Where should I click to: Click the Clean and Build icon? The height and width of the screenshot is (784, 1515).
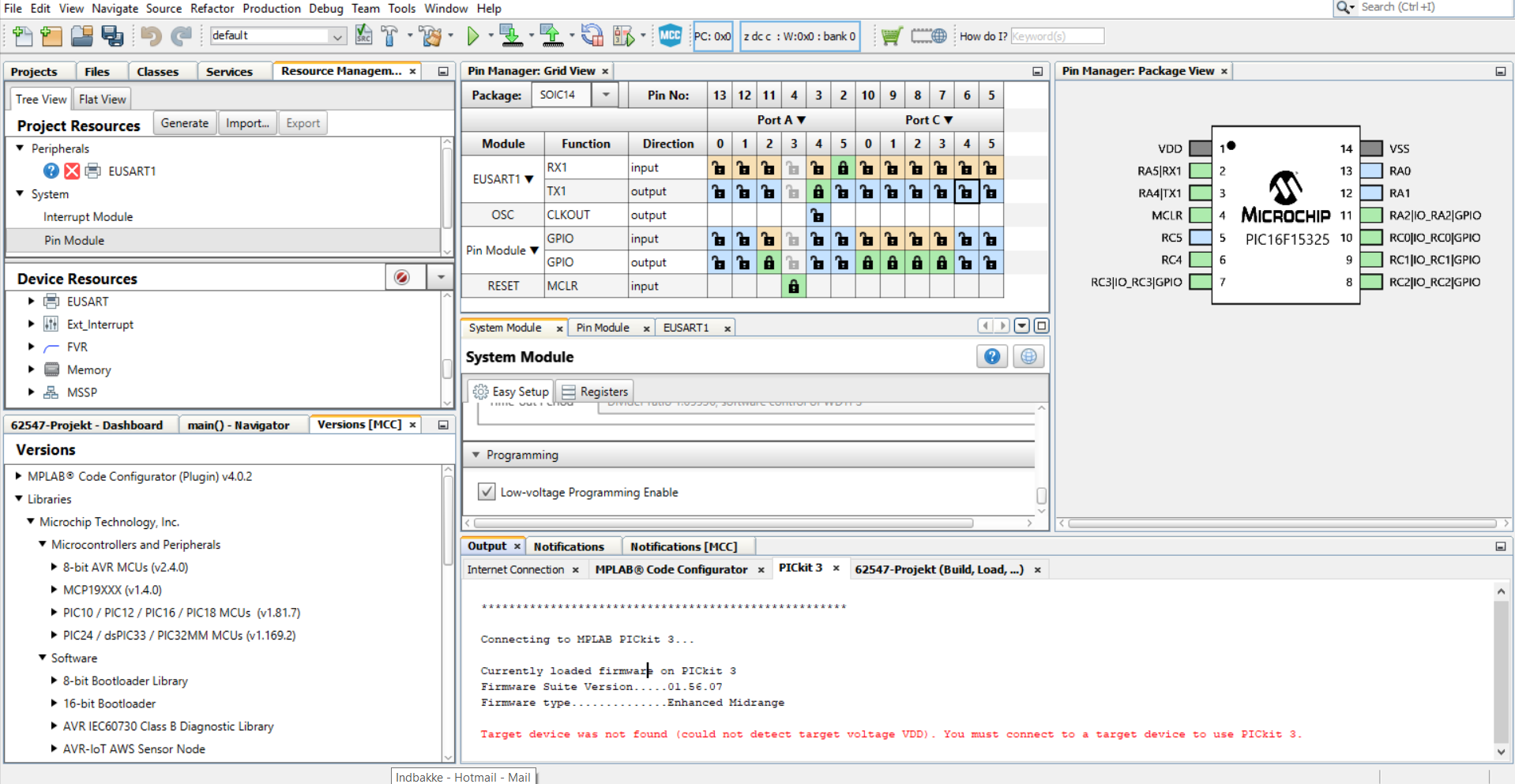point(430,36)
